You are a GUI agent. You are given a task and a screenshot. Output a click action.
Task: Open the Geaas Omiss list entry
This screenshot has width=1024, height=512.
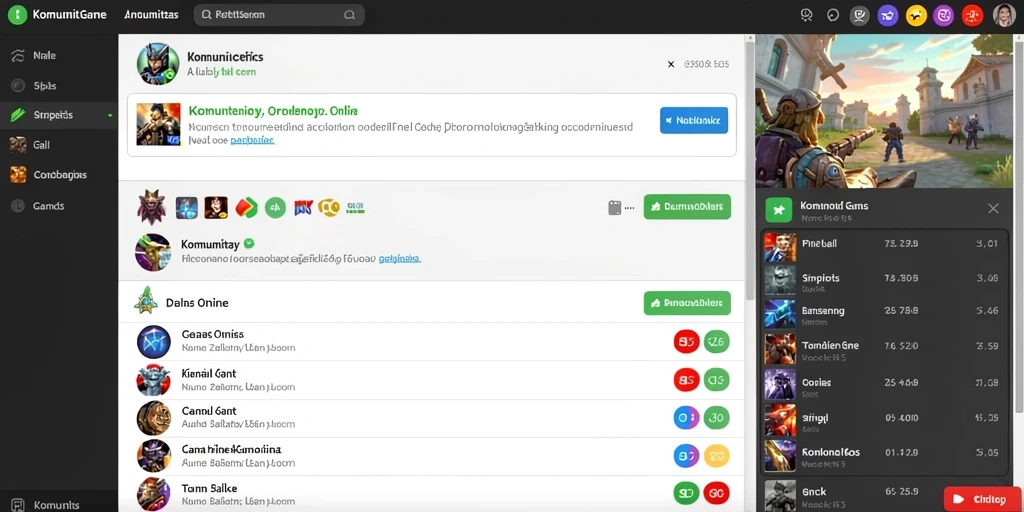click(431, 341)
